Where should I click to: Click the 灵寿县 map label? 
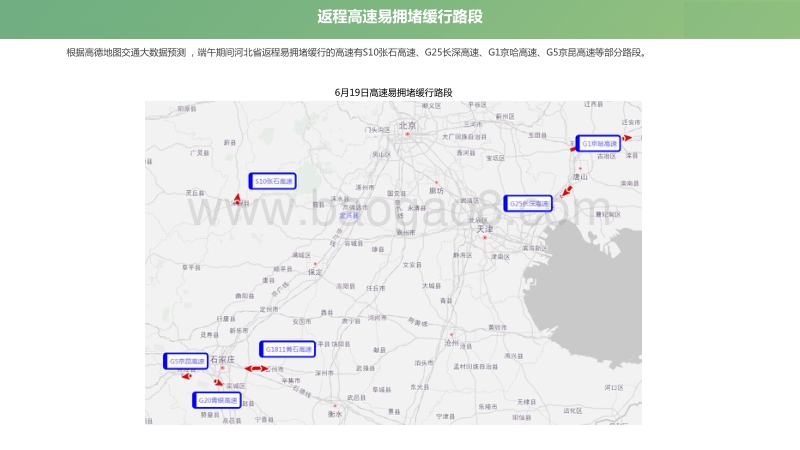click(x=209, y=335)
